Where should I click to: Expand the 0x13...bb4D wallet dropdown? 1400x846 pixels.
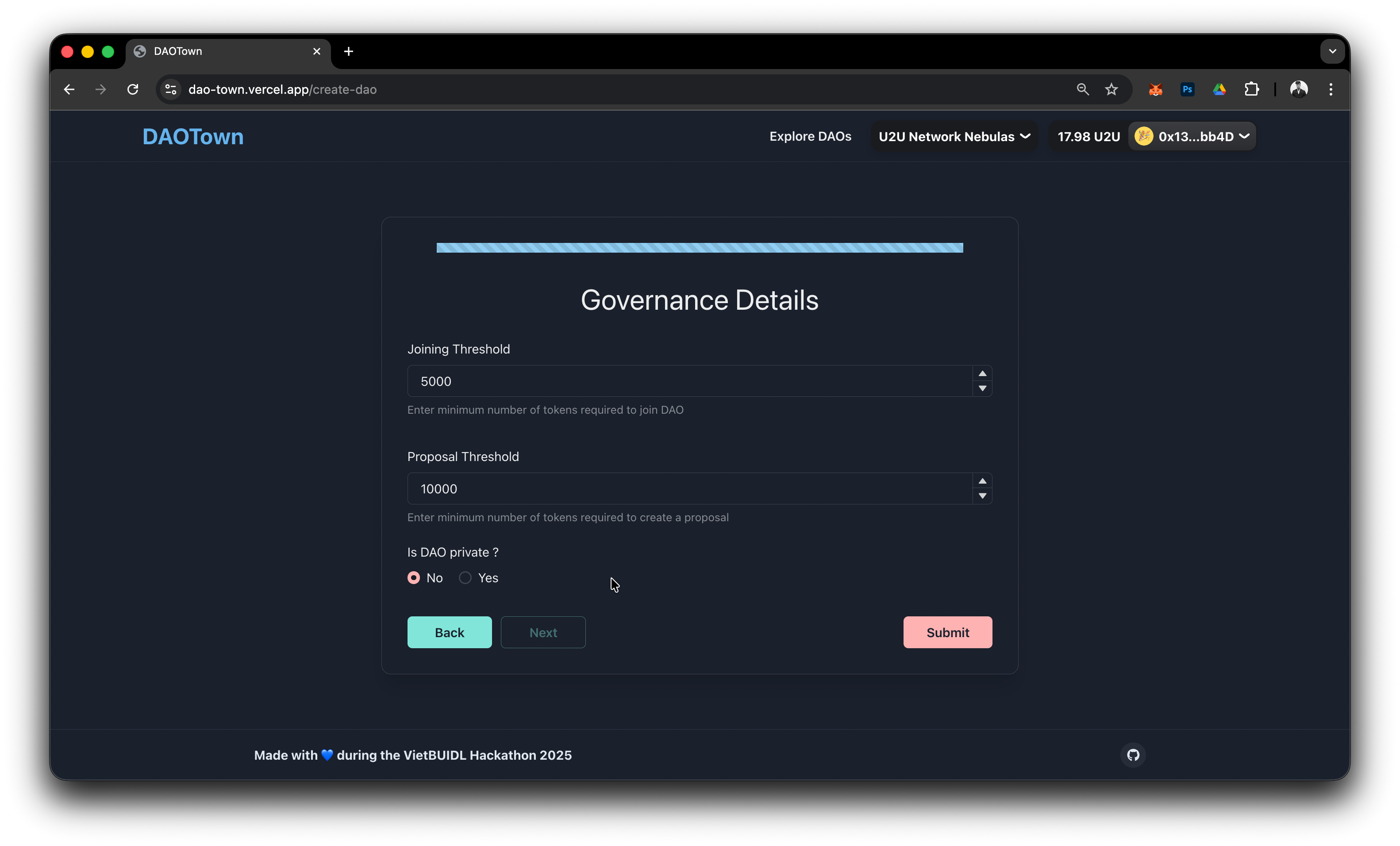[1192, 136]
